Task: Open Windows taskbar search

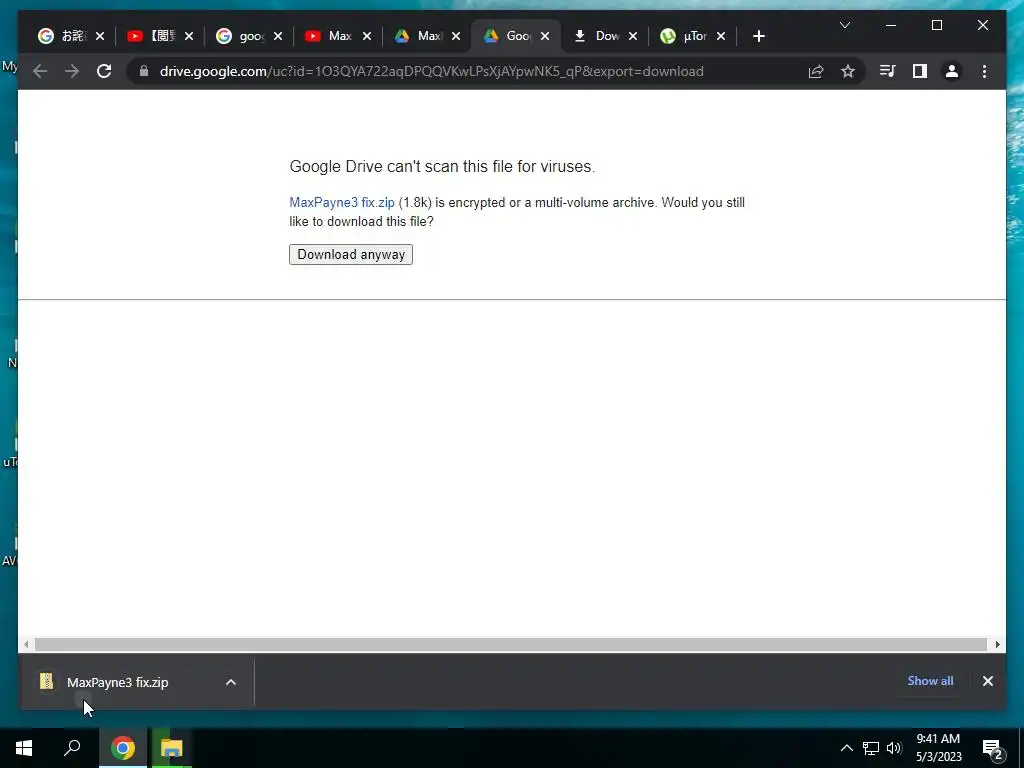Action: [72, 748]
